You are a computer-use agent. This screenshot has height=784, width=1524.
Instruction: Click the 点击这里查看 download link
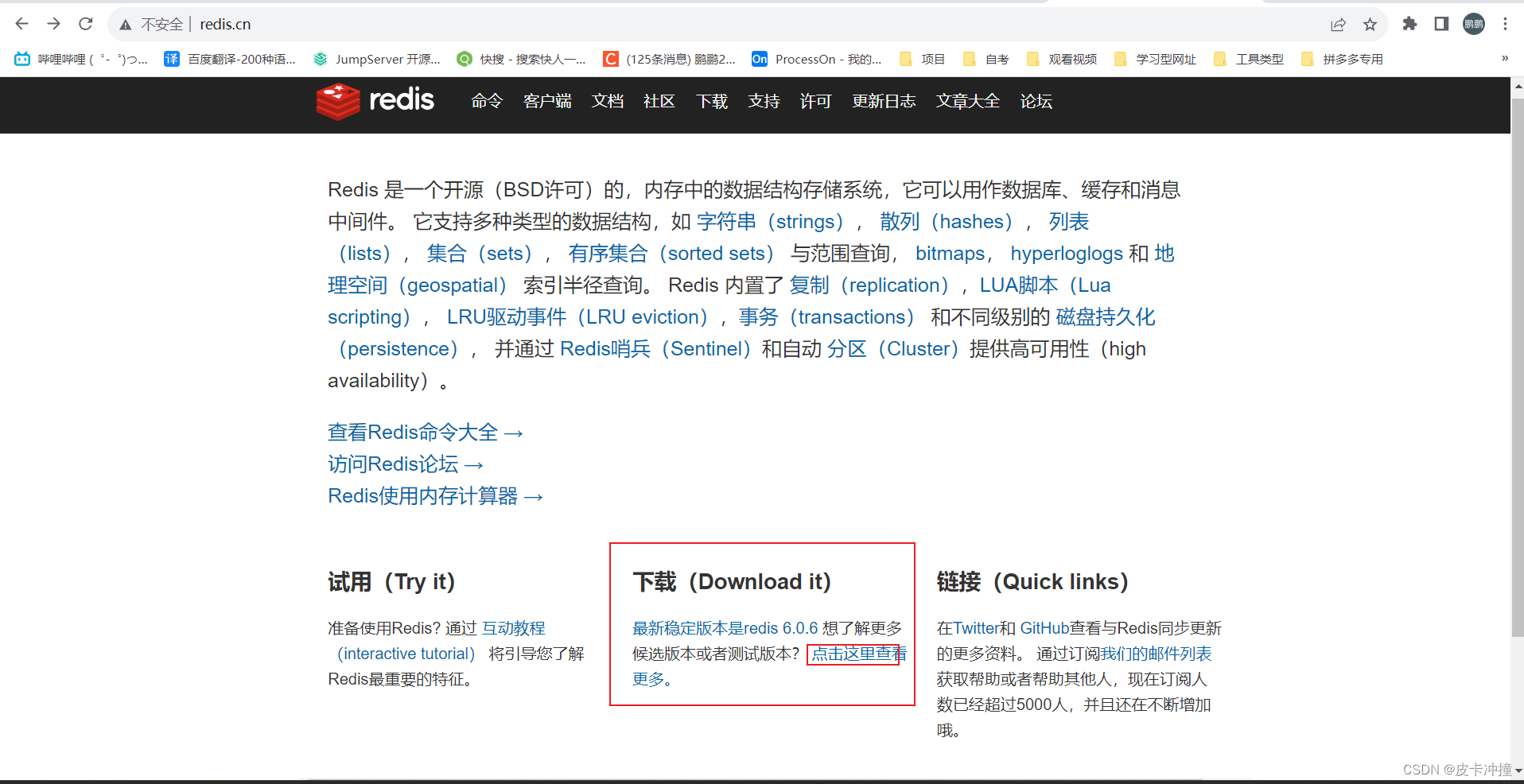coord(858,654)
